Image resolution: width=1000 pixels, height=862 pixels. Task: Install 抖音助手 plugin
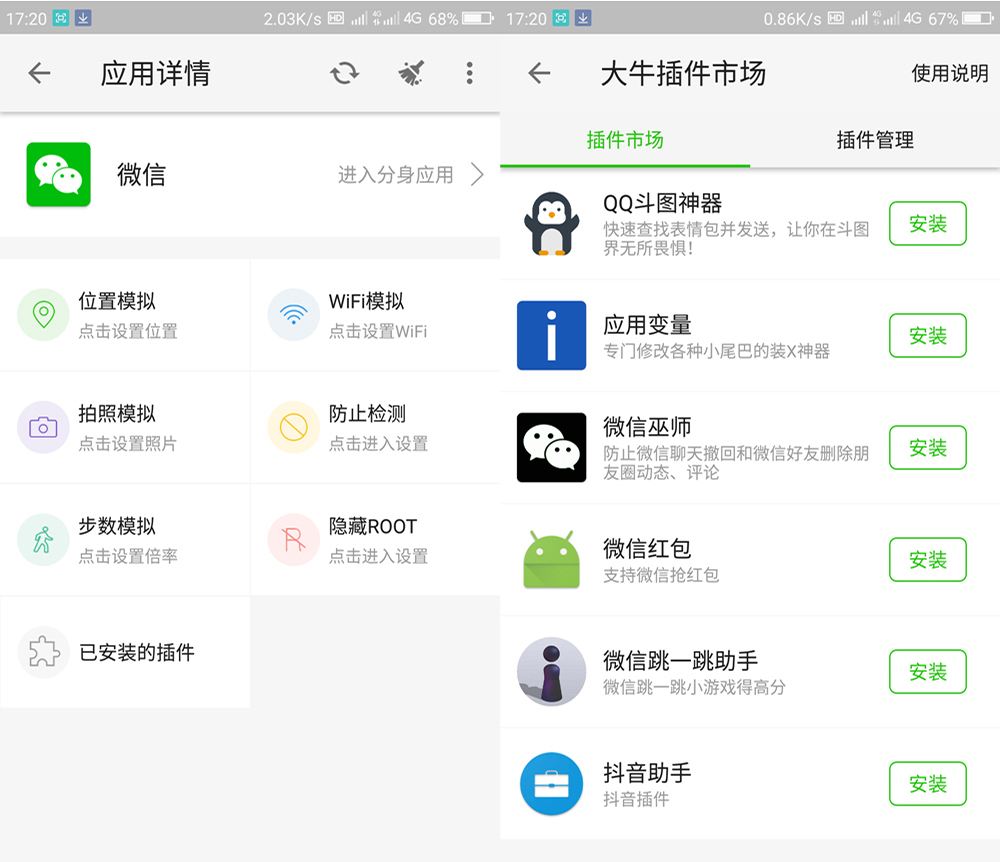point(928,784)
